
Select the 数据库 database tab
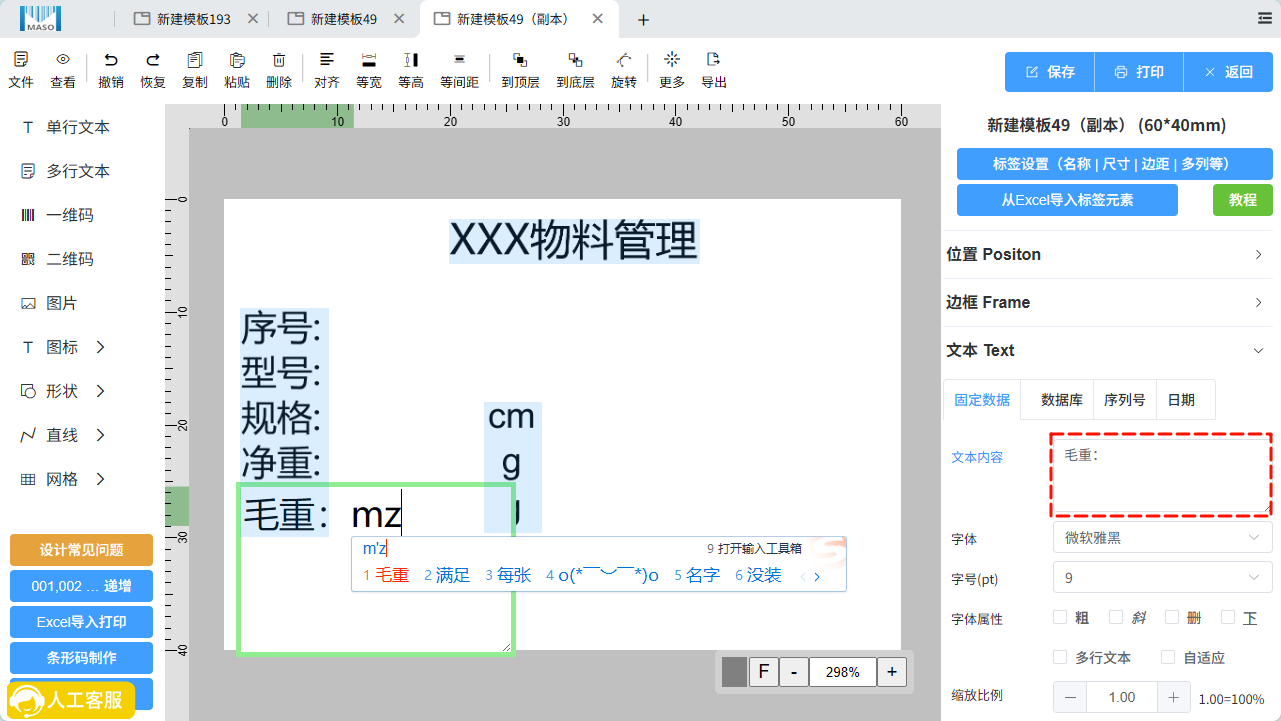coord(1062,399)
